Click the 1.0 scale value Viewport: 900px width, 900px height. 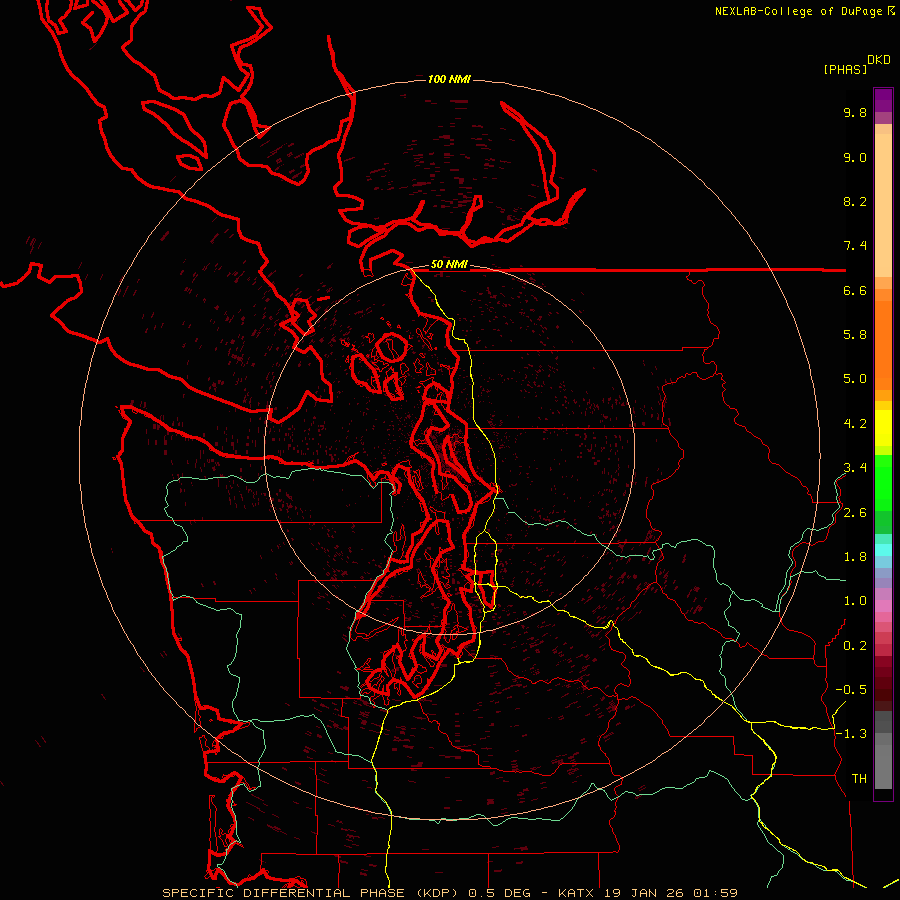(855, 601)
